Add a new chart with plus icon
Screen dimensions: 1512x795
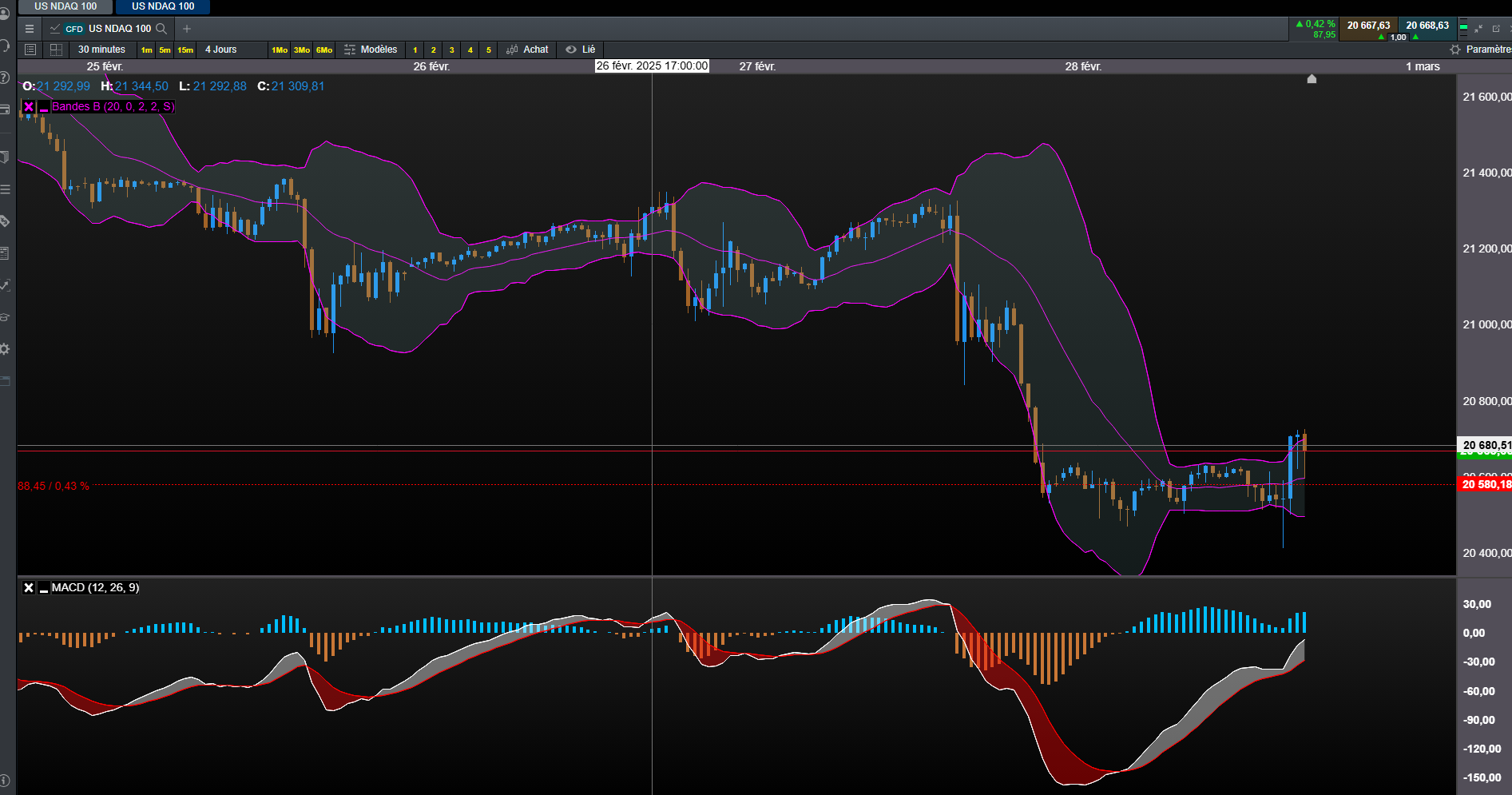click(187, 29)
